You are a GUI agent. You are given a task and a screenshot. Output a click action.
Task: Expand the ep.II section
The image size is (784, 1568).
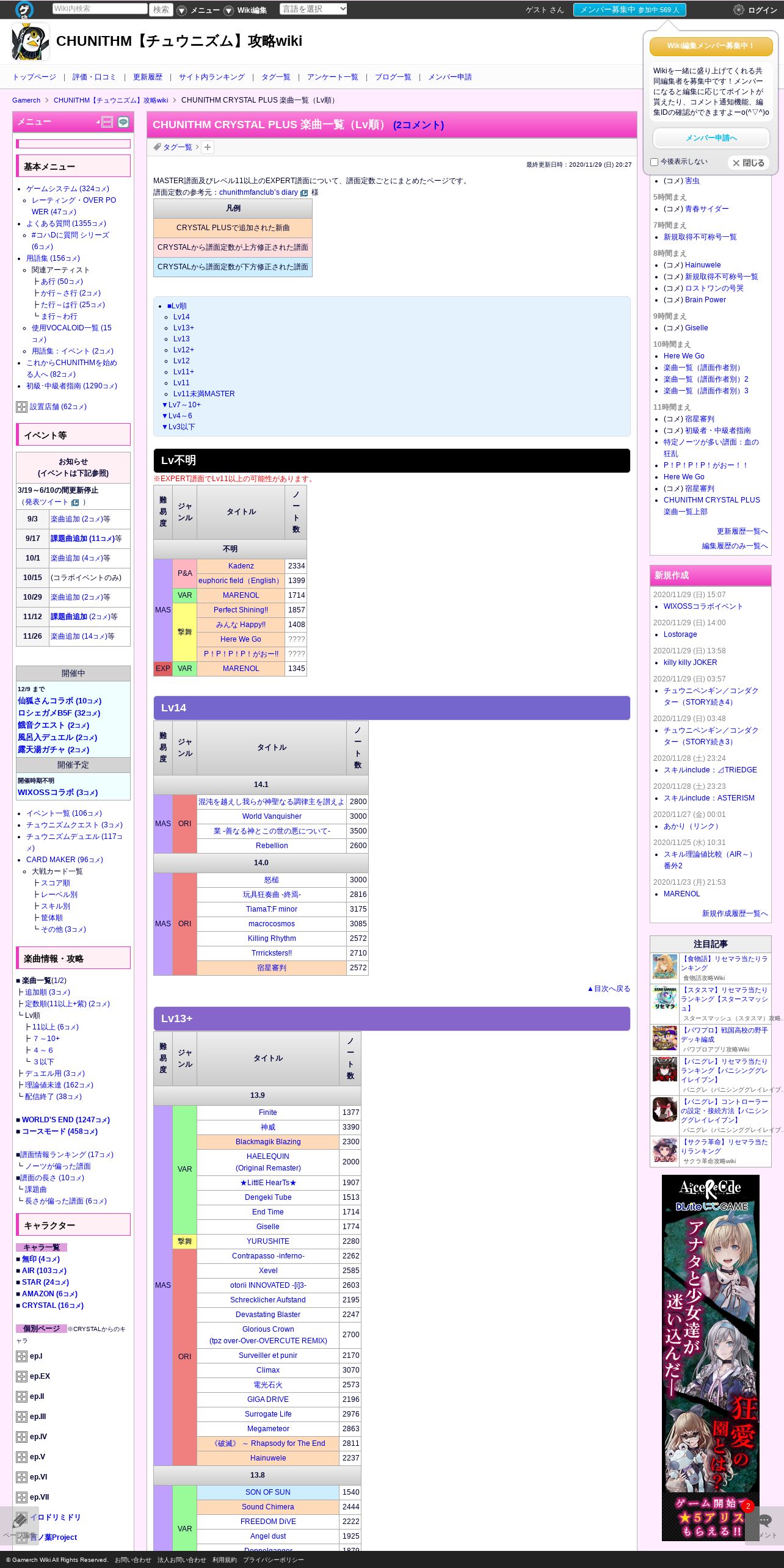[x=21, y=1396]
